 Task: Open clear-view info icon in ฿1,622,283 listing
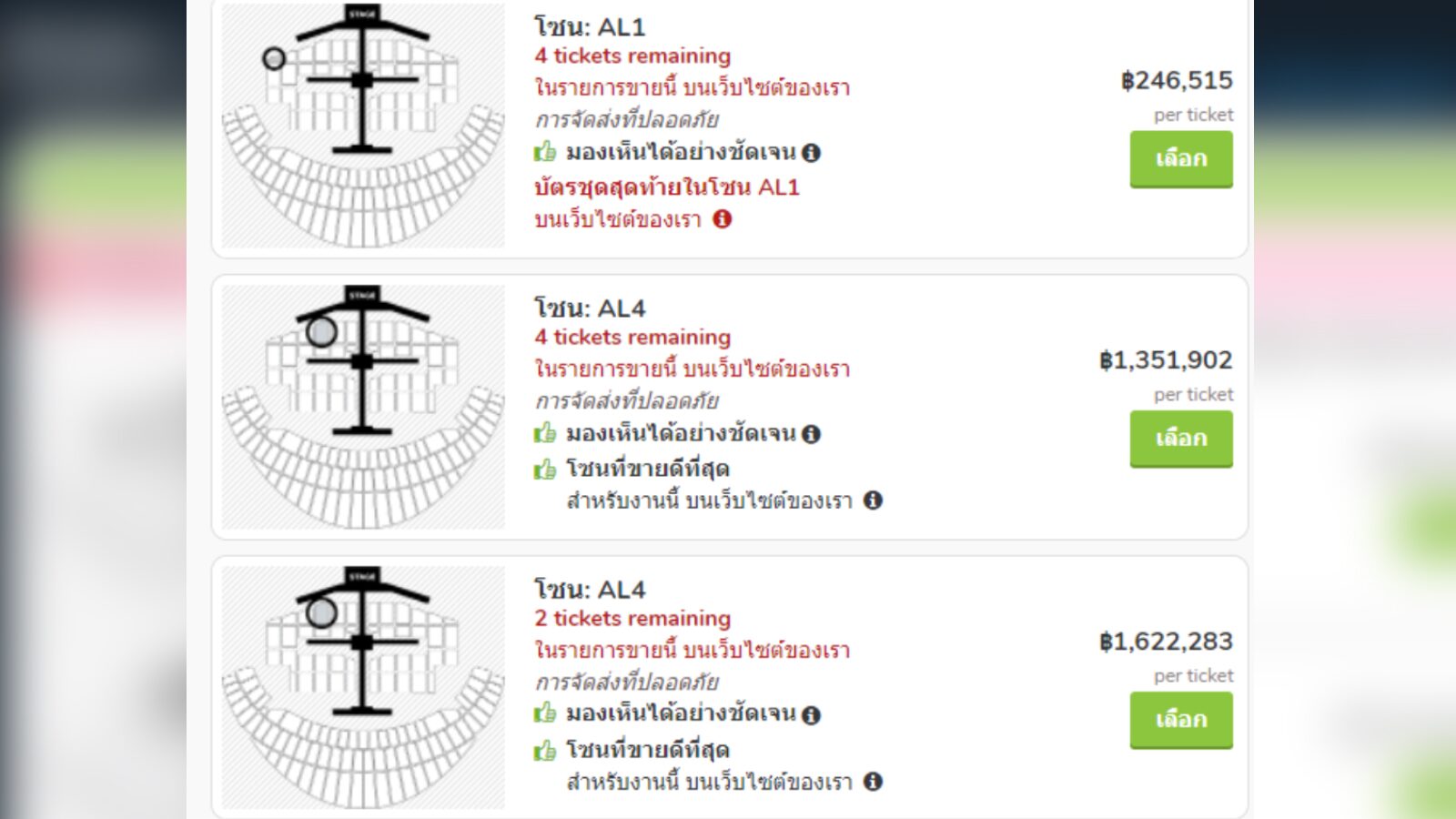[x=812, y=715]
